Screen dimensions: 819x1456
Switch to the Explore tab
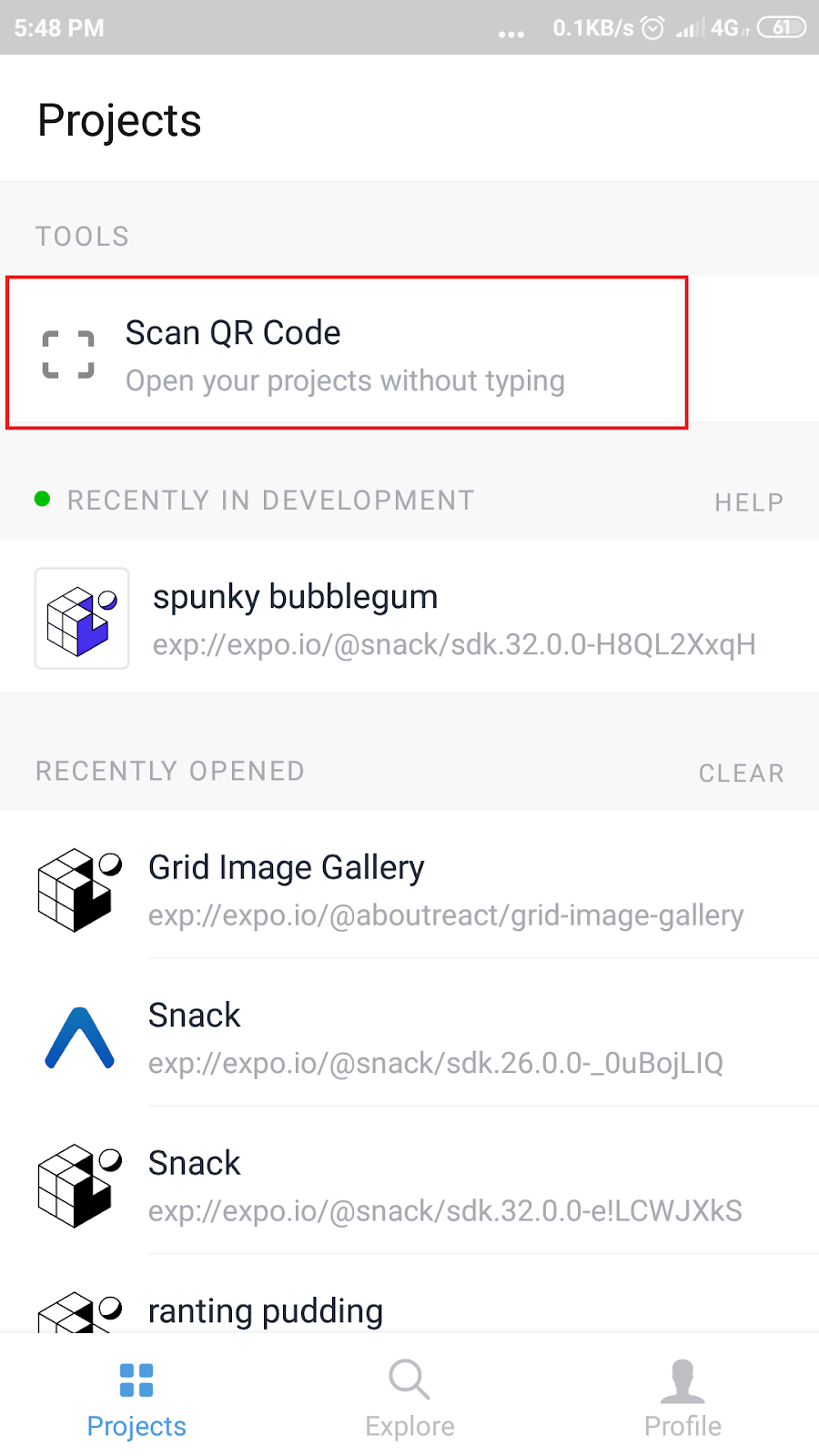pos(409,1399)
